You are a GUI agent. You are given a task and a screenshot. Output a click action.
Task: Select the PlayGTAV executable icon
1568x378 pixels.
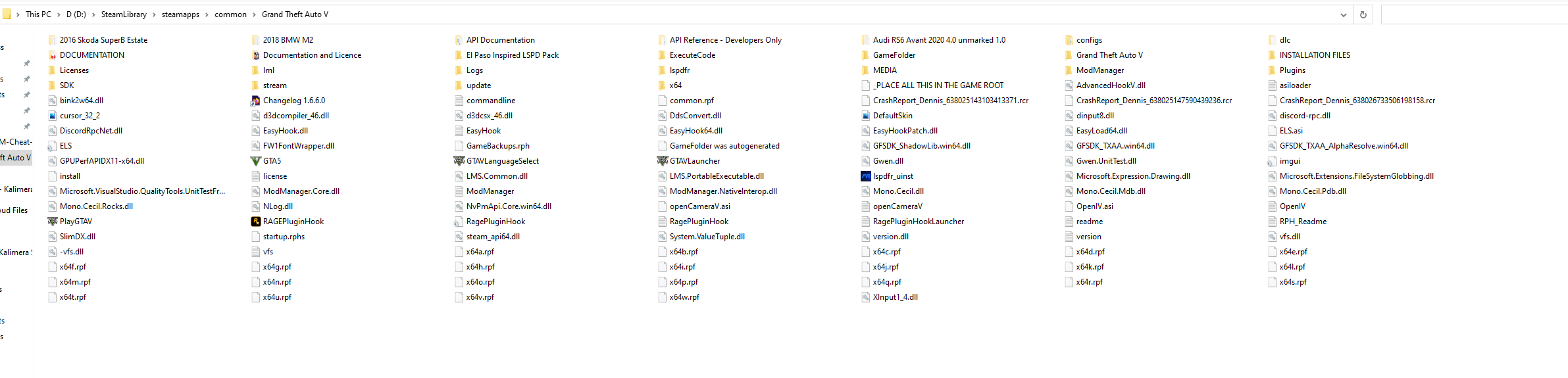(52, 222)
